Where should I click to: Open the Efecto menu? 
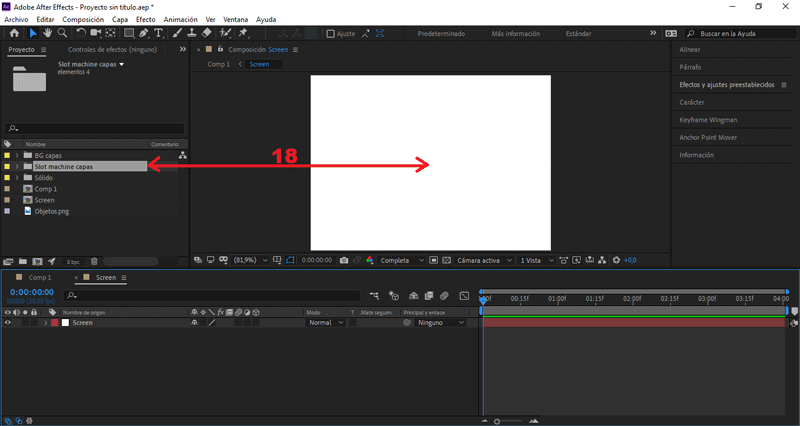click(145, 19)
